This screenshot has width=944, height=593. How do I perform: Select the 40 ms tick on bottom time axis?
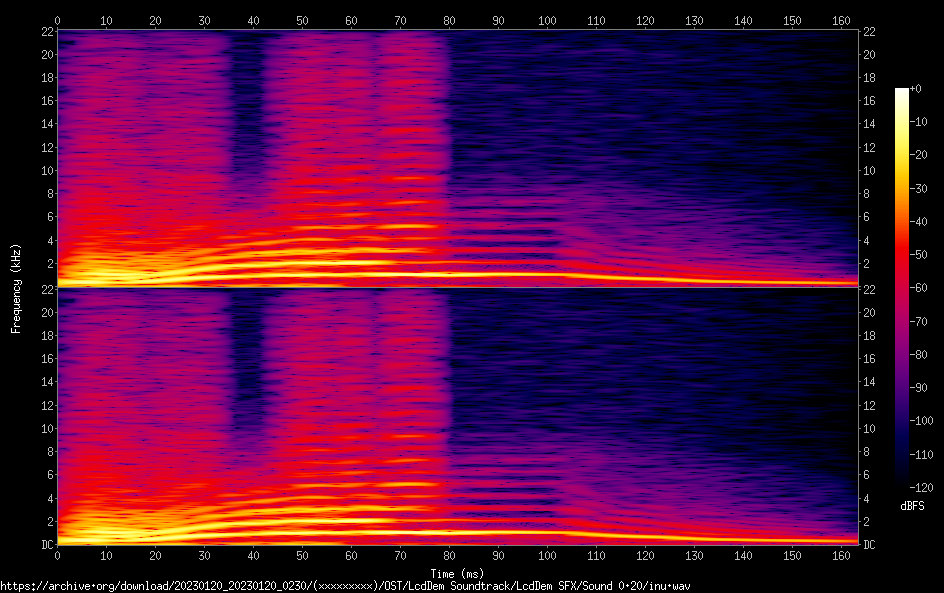pyautogui.click(x=253, y=555)
